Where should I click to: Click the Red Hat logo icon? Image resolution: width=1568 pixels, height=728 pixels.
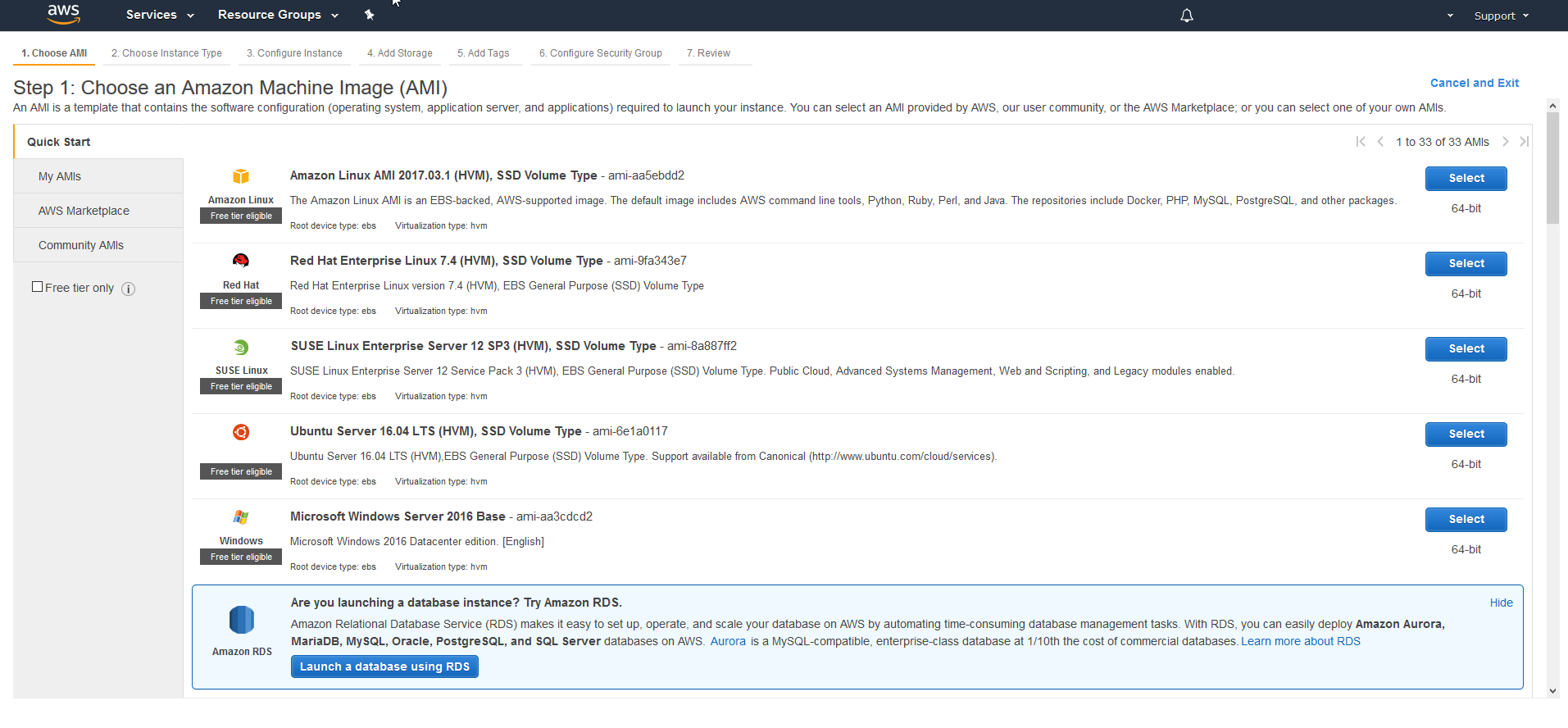coord(240,261)
